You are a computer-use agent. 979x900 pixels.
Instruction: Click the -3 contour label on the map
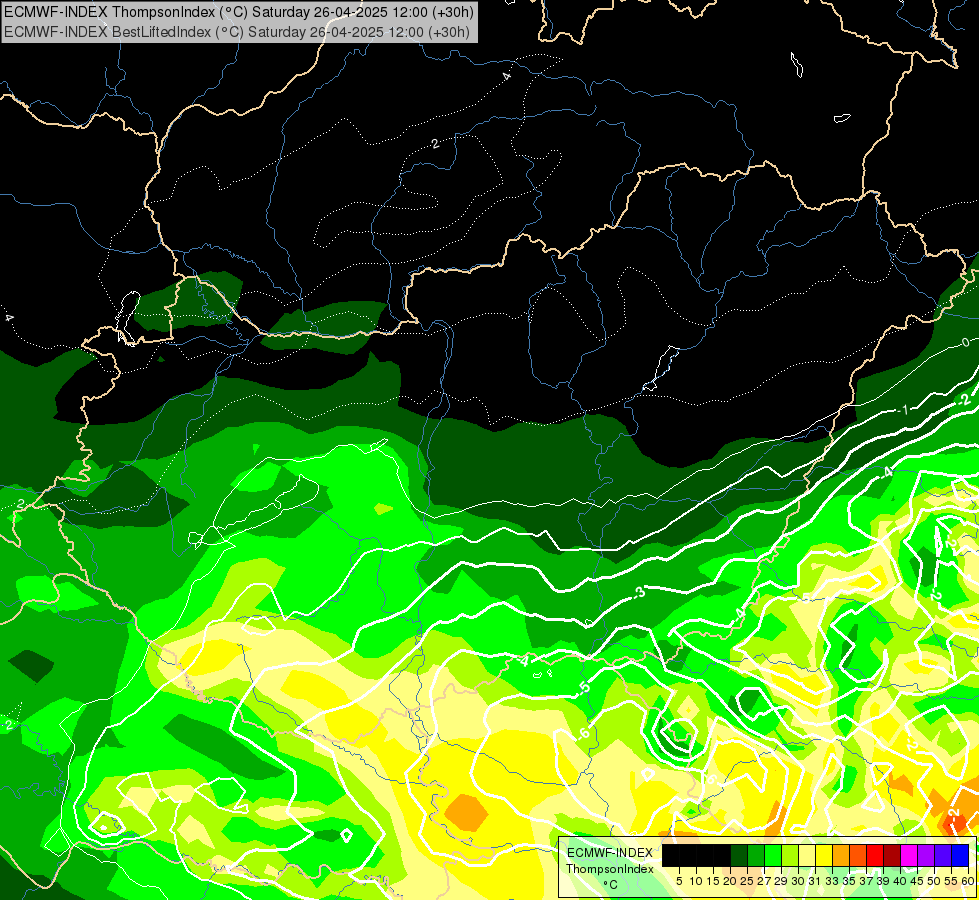pyautogui.click(x=638, y=591)
